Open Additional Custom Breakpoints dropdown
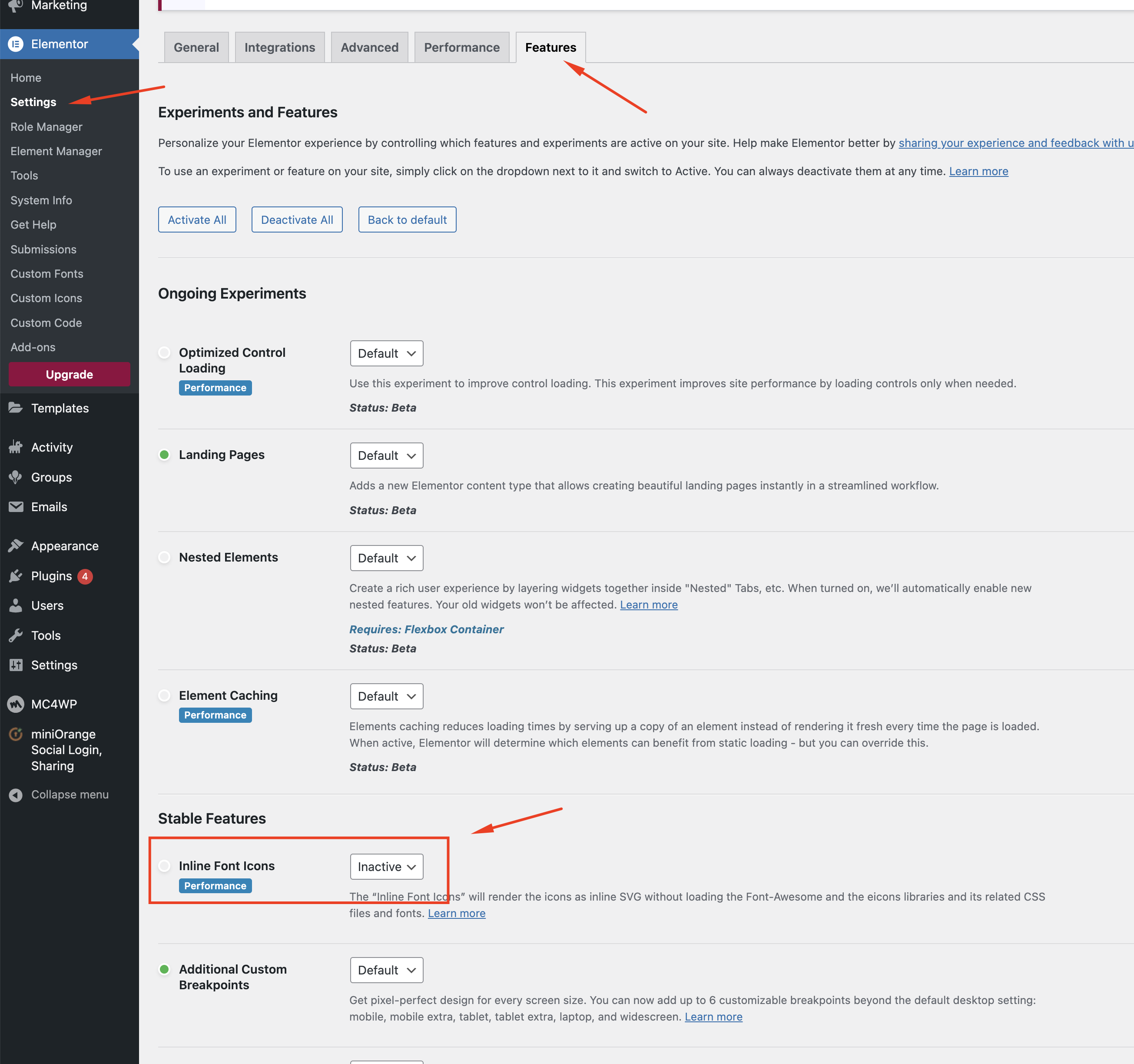 point(387,971)
